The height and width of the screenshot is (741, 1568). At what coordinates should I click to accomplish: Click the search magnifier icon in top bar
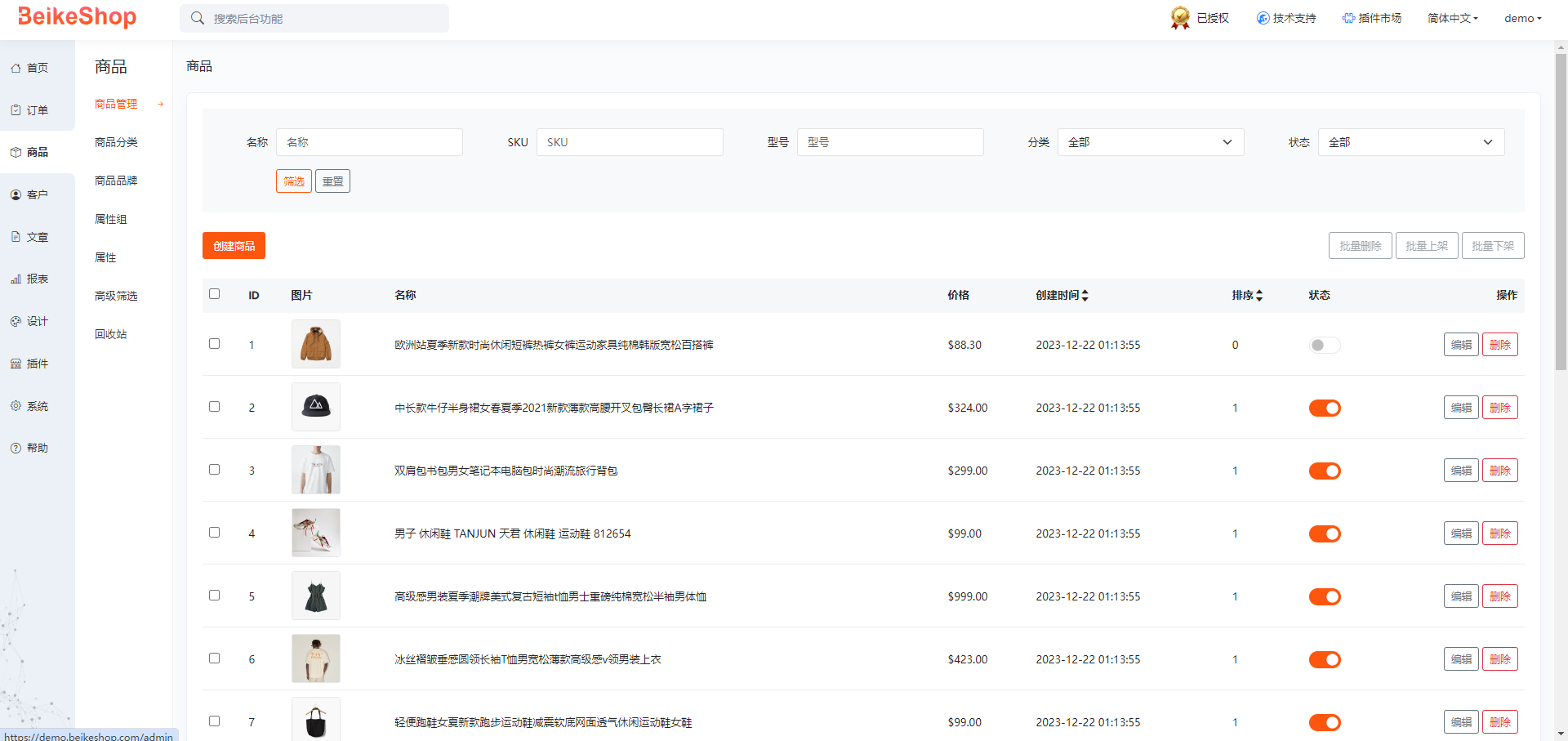click(198, 18)
